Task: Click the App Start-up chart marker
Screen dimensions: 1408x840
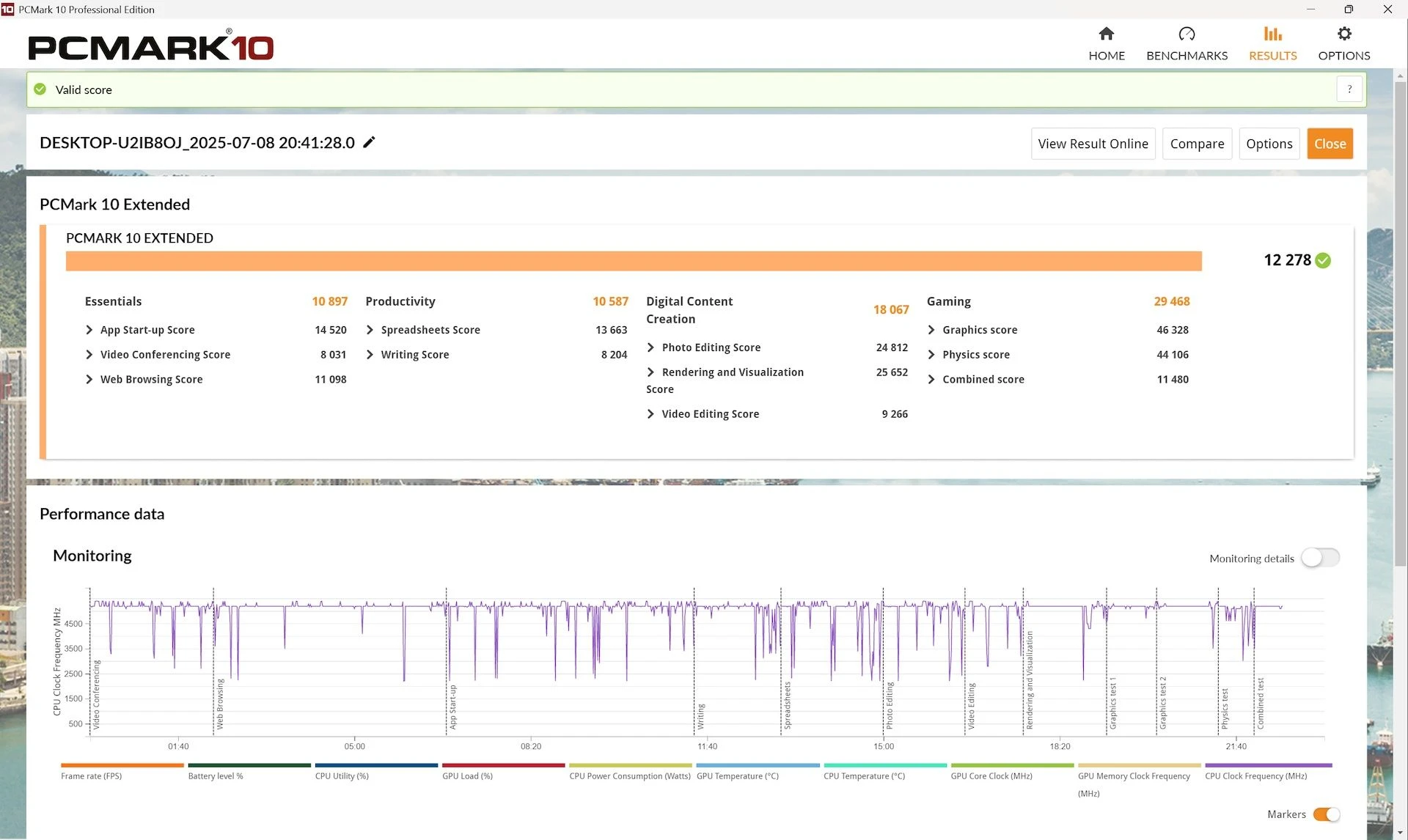Action: click(x=452, y=707)
